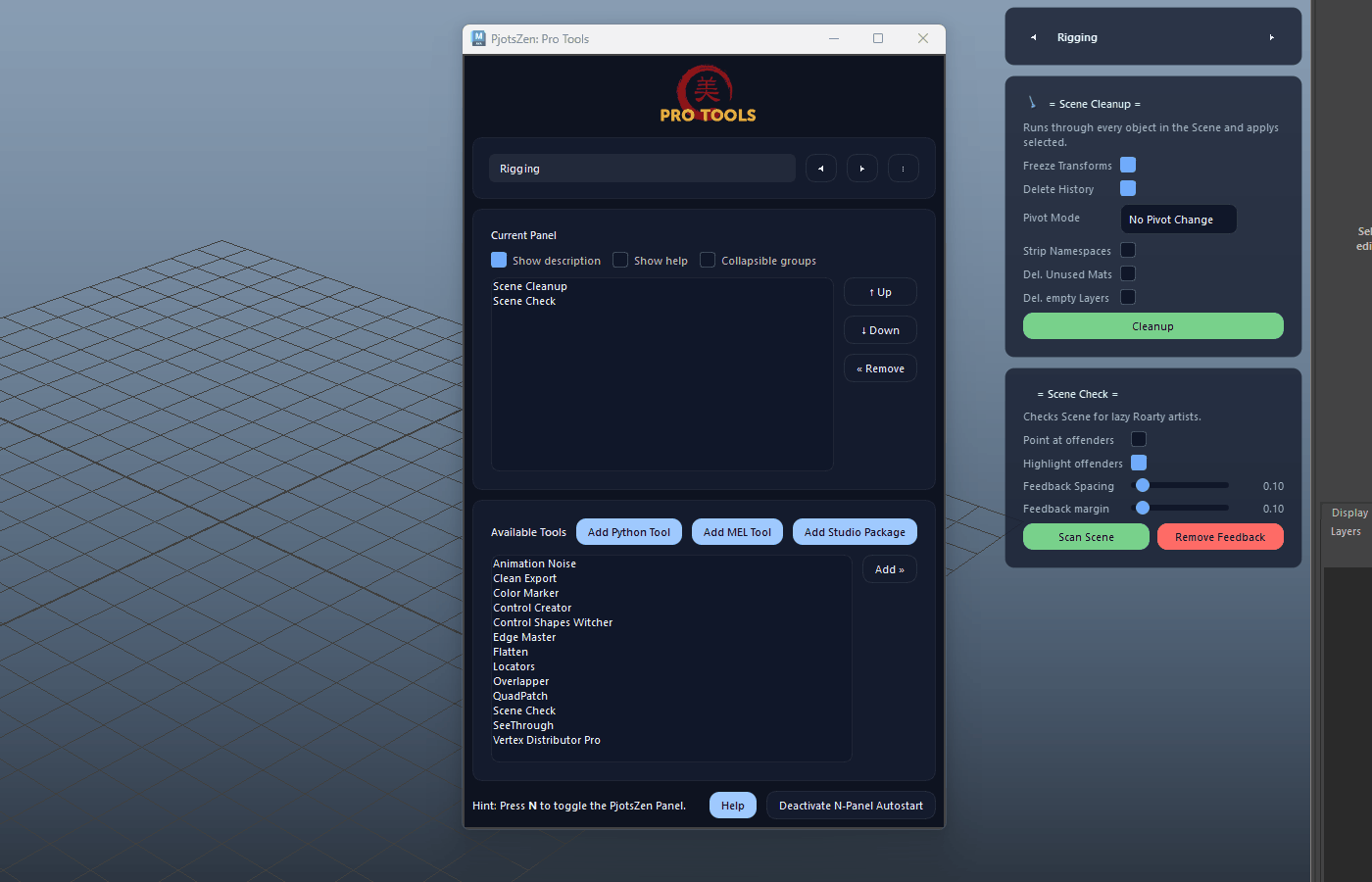Select Flatten tool in list
This screenshot has height=882, width=1372.
point(511,652)
